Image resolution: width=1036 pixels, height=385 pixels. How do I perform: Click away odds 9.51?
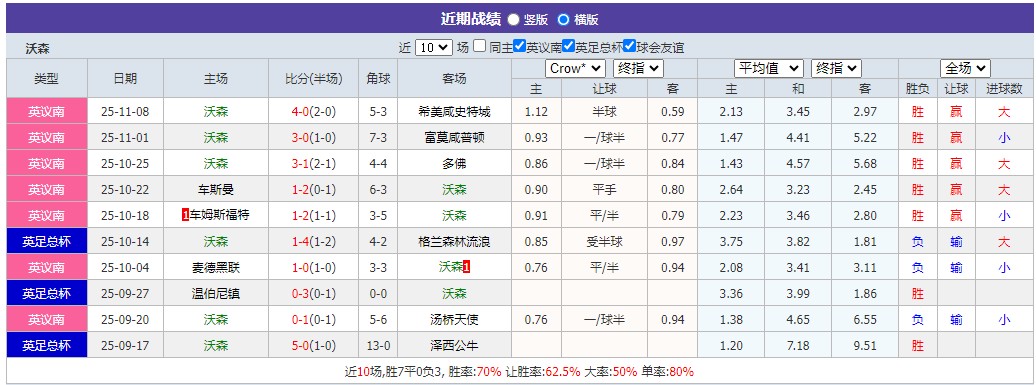tap(865, 345)
